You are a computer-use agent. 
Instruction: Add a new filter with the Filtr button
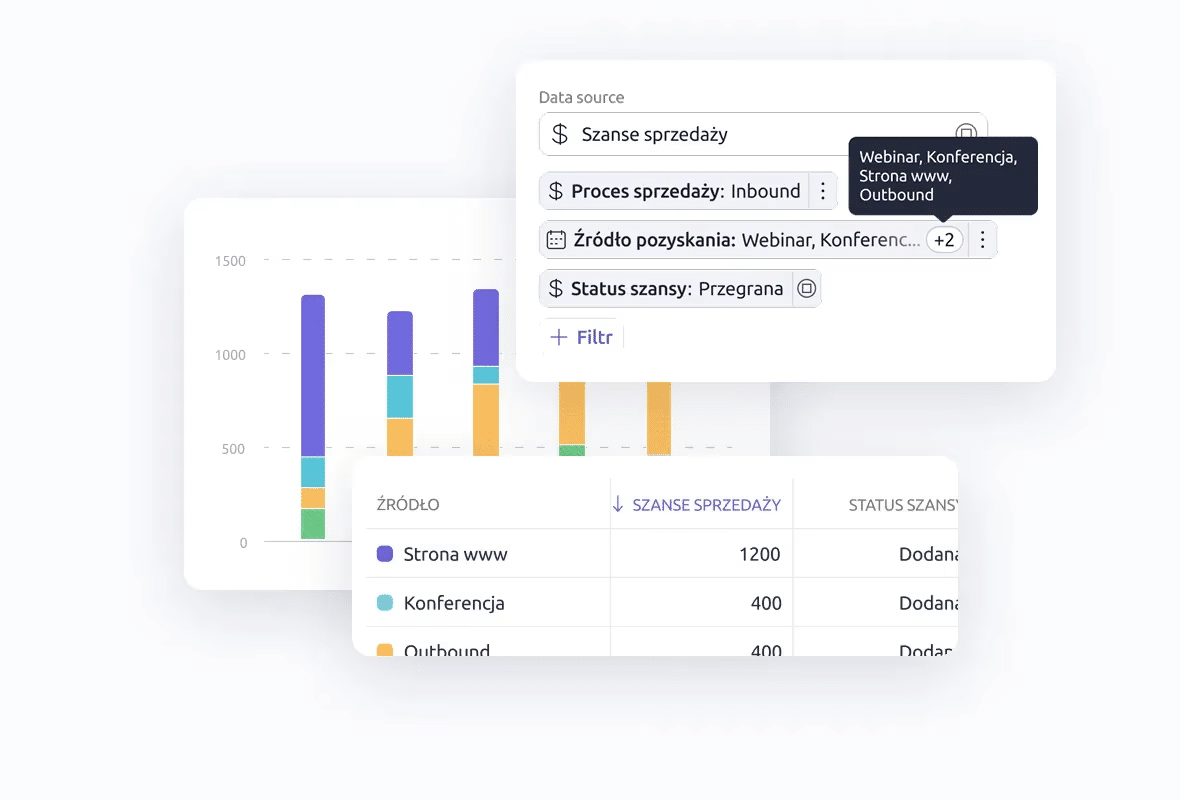tap(582, 337)
